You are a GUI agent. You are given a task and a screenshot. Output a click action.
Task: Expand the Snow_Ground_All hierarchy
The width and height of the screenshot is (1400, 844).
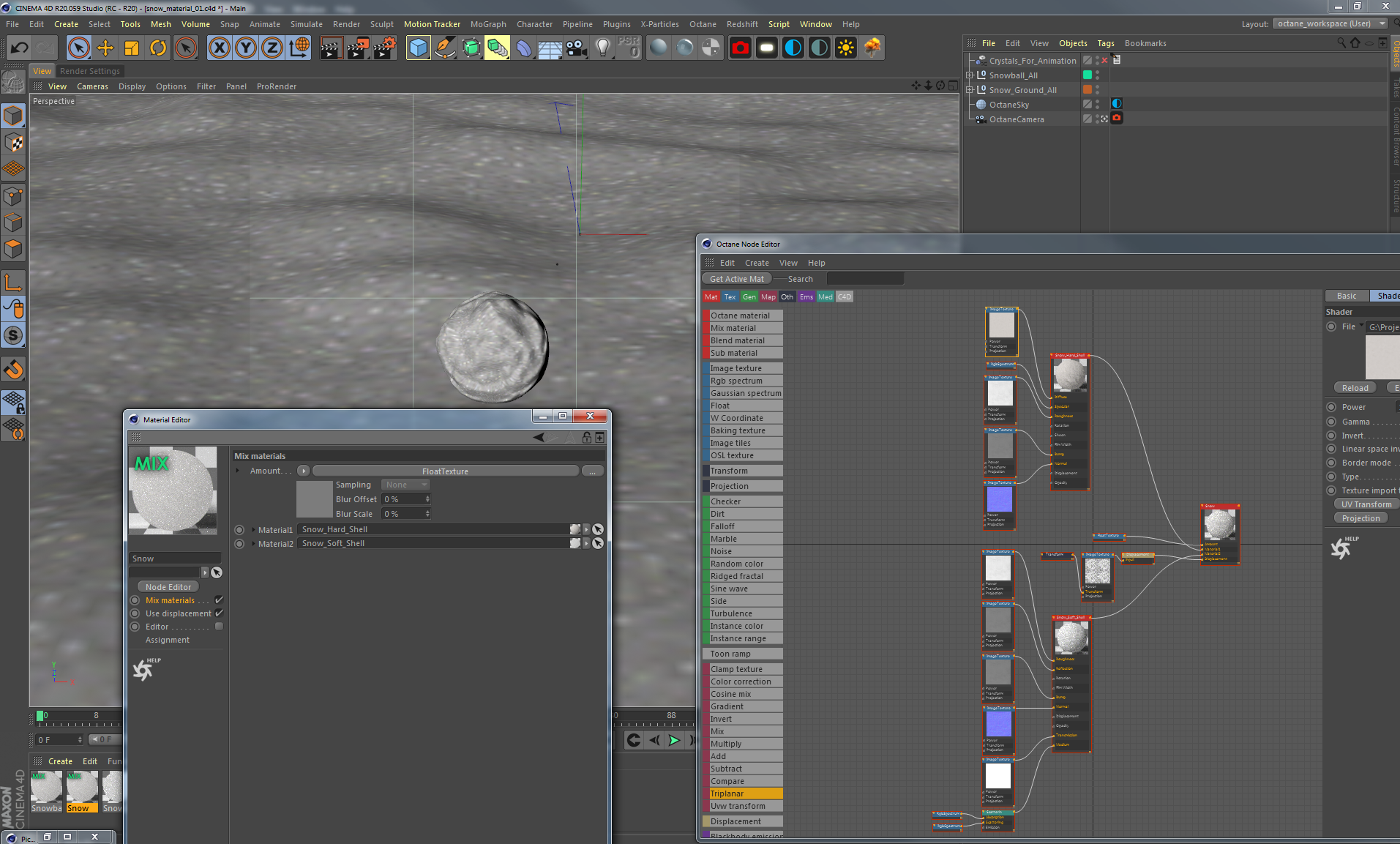[x=970, y=90]
